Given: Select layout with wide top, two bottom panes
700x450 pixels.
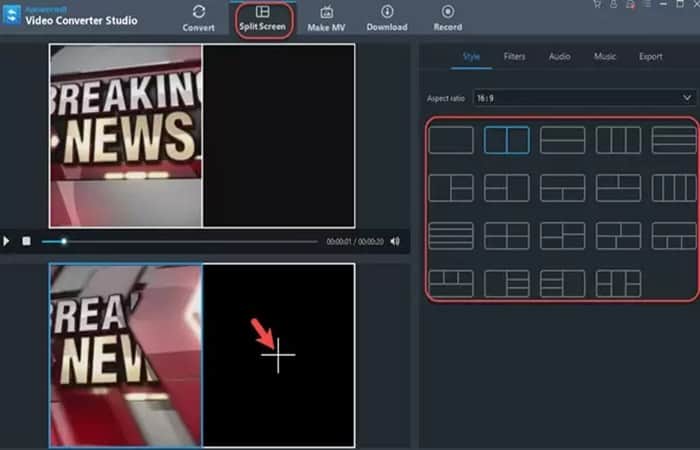Looking at the screenshot, I should [x=562, y=188].
